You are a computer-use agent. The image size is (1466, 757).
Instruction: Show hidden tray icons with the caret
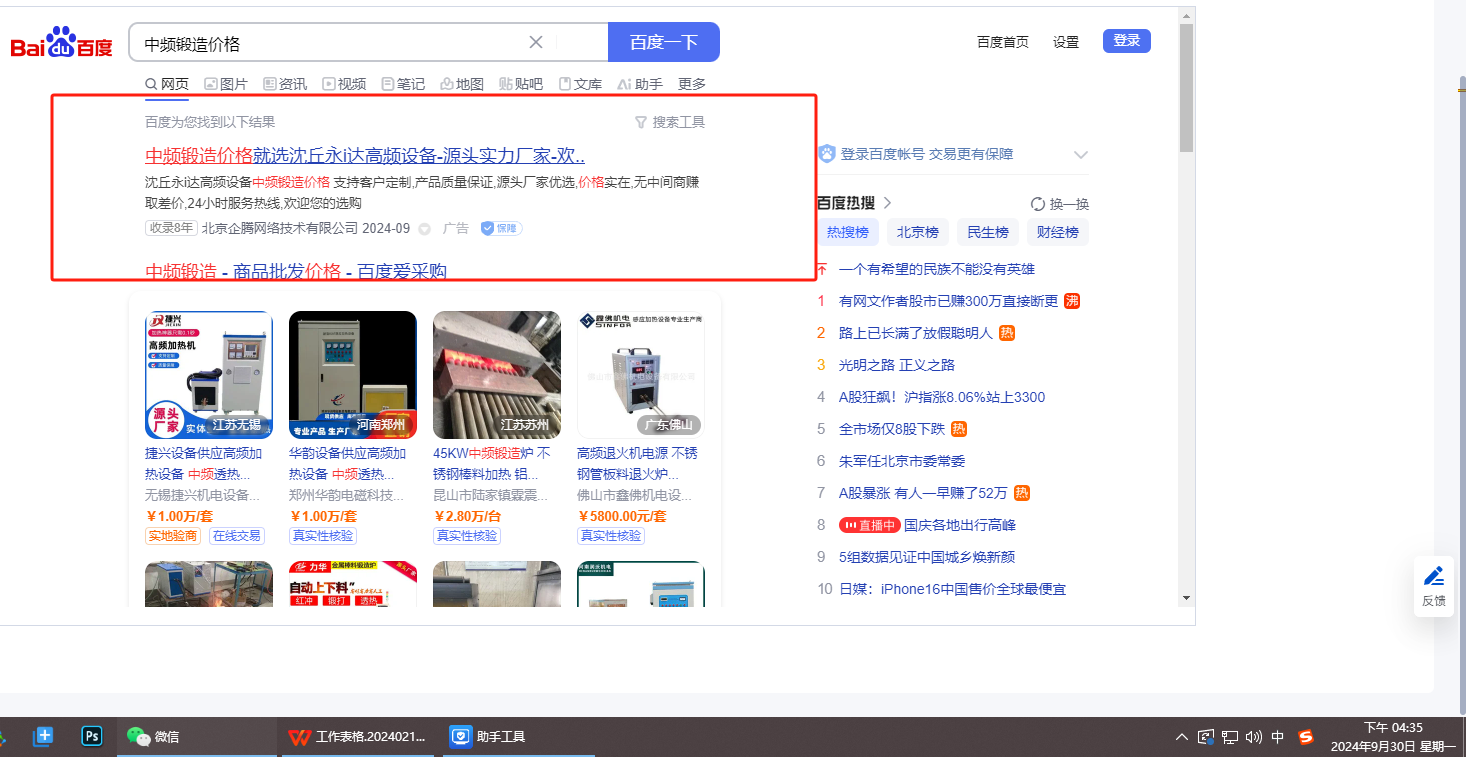[1182, 737]
